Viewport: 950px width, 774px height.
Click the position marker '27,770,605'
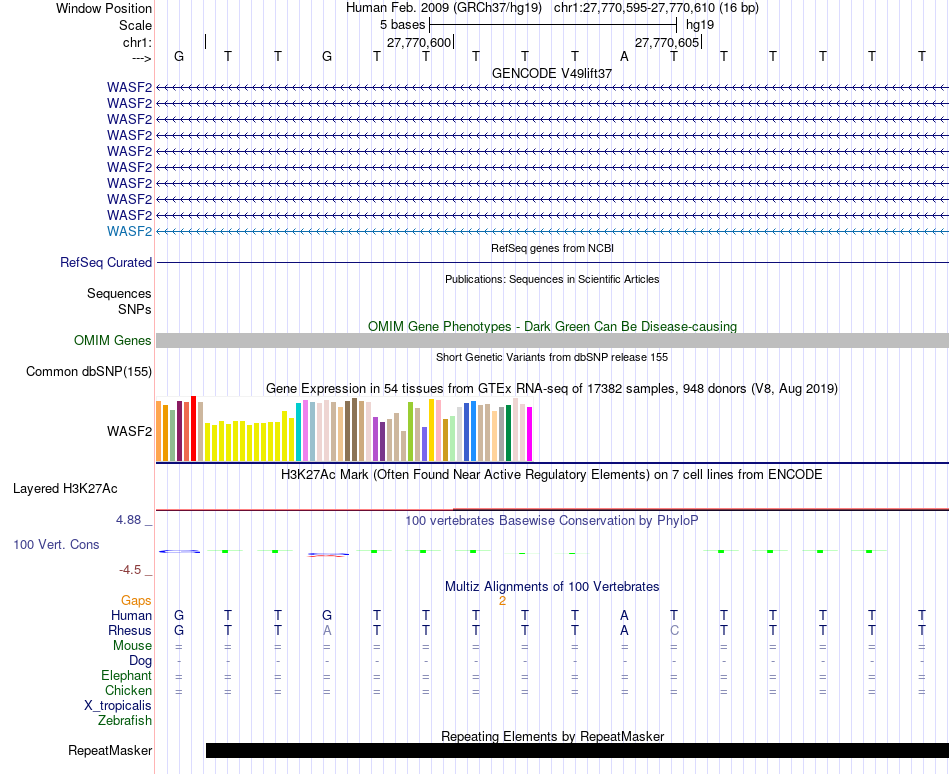tap(666, 42)
